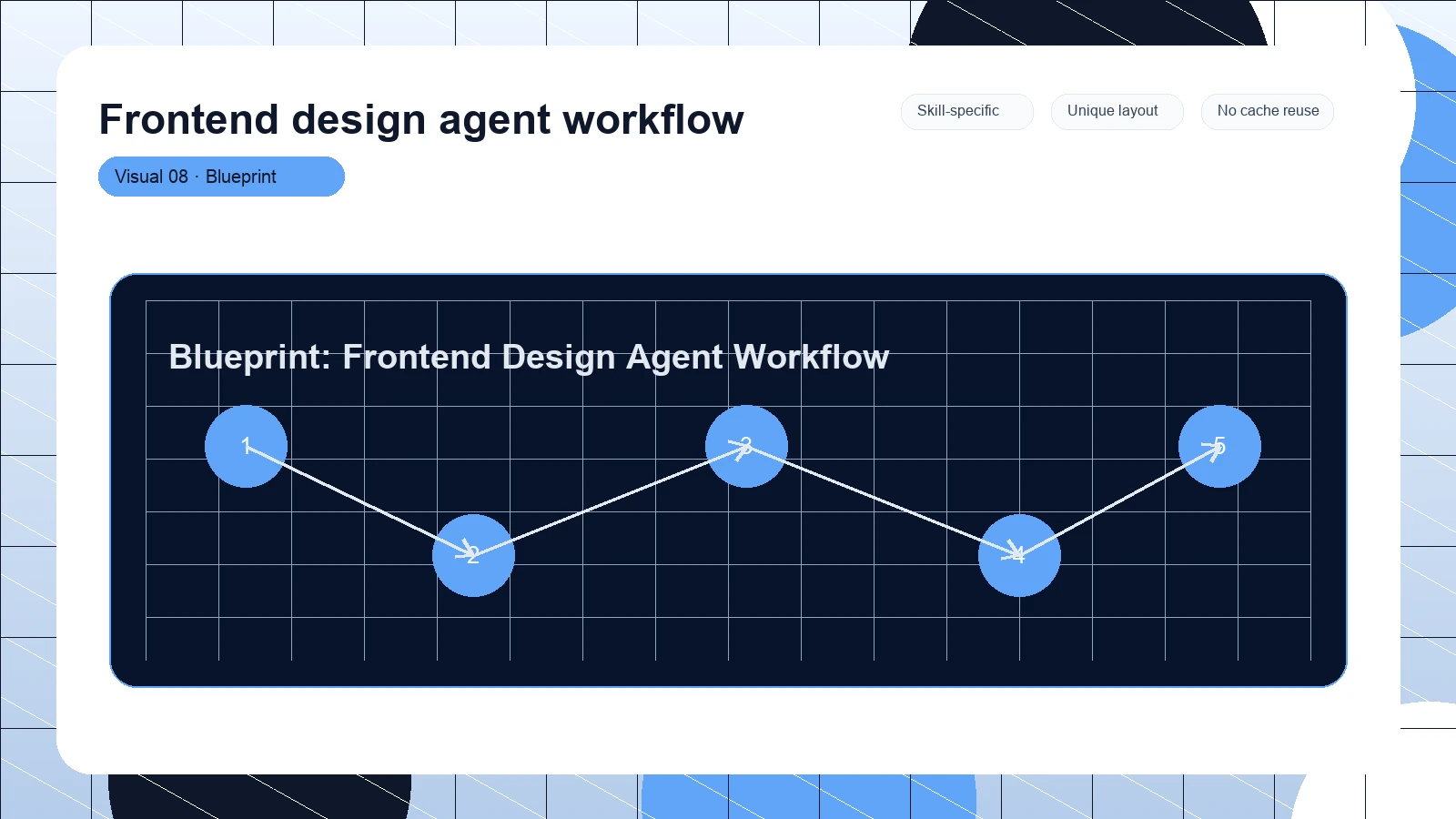Click the No cache reuse tag

[1267, 111]
